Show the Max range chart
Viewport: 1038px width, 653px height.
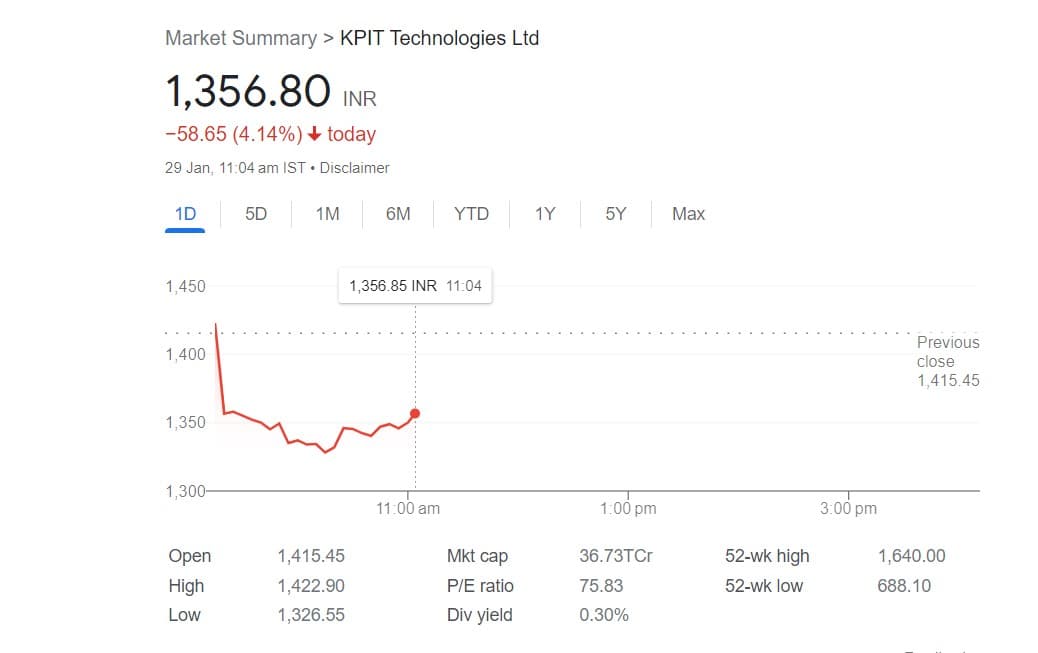[x=688, y=214]
